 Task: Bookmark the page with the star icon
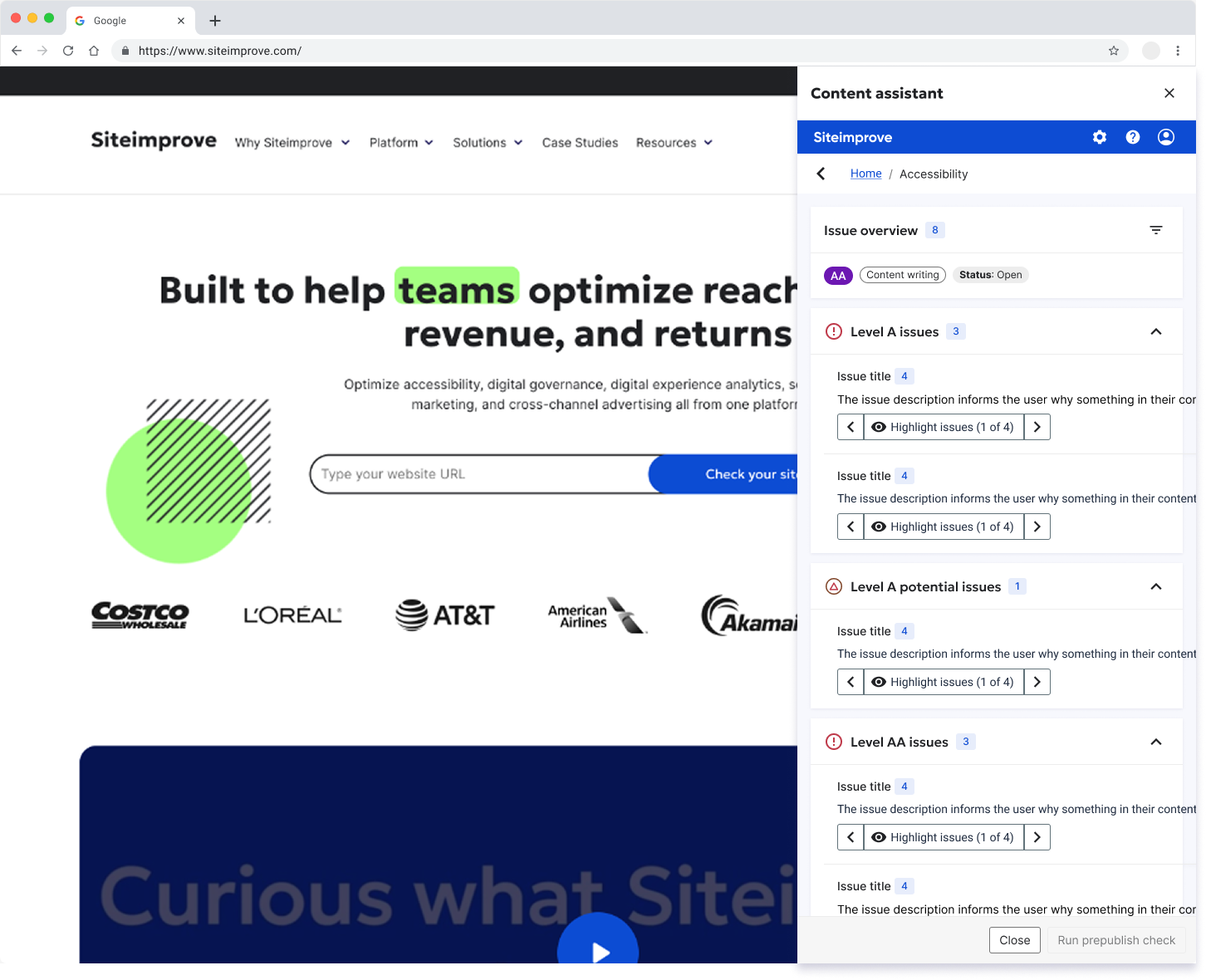point(1114,51)
